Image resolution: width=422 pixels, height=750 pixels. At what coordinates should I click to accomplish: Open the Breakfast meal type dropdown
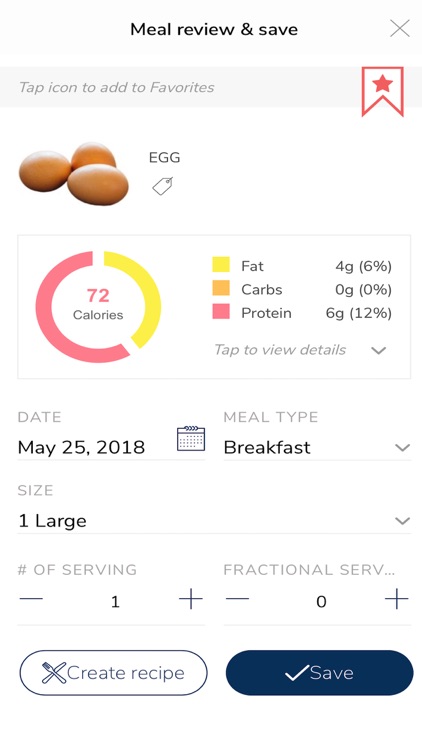tap(317, 448)
